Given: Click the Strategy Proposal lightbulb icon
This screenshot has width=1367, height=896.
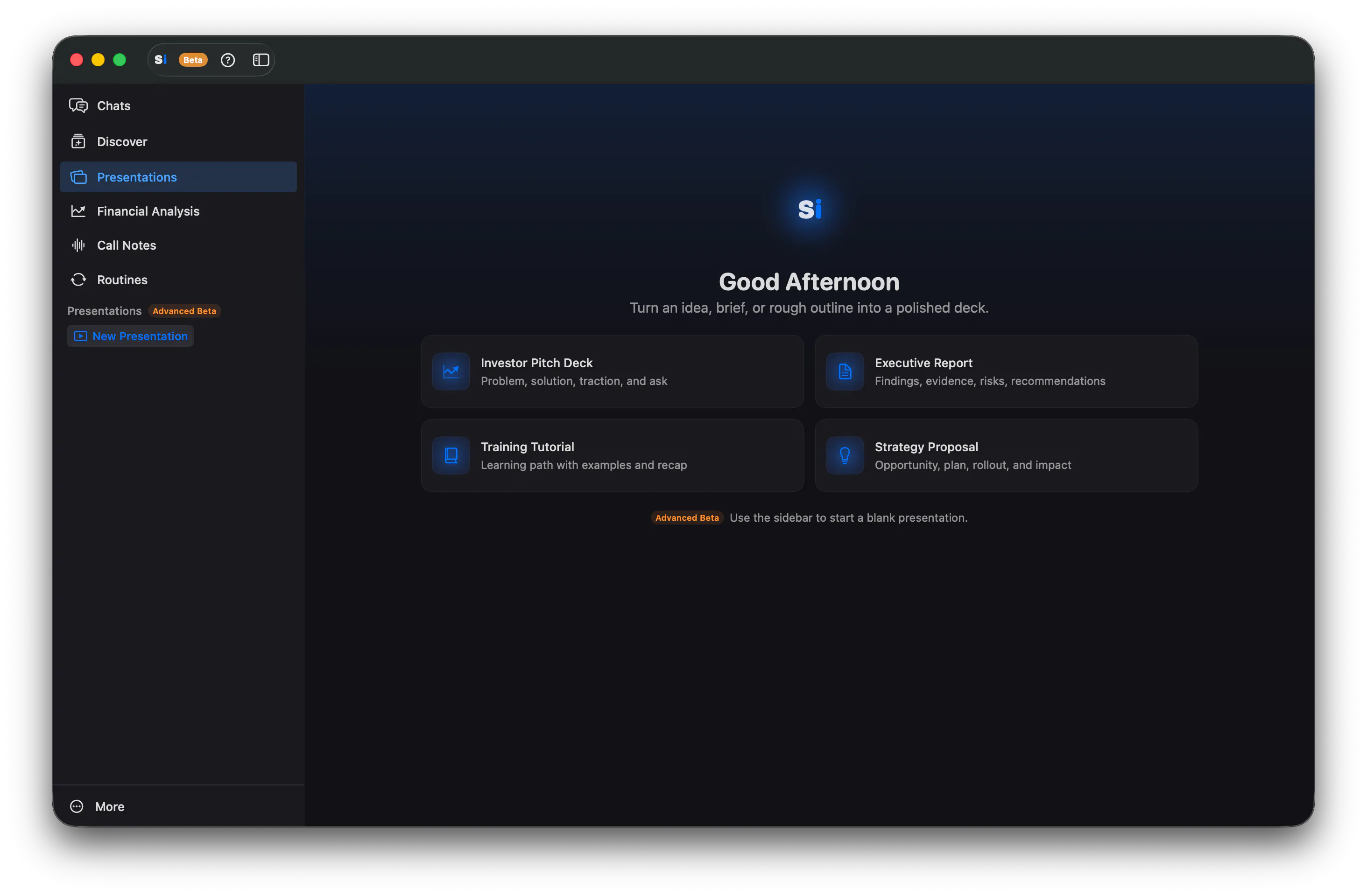Looking at the screenshot, I should (845, 455).
